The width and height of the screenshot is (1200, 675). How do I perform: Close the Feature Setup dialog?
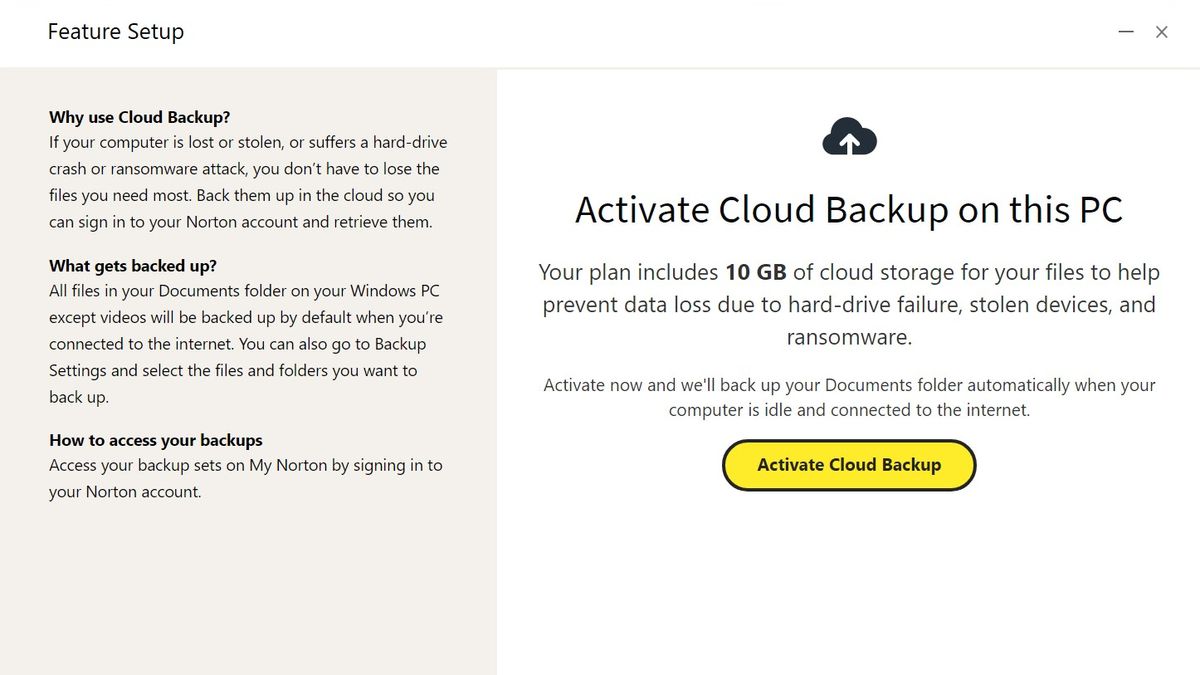click(x=1162, y=31)
